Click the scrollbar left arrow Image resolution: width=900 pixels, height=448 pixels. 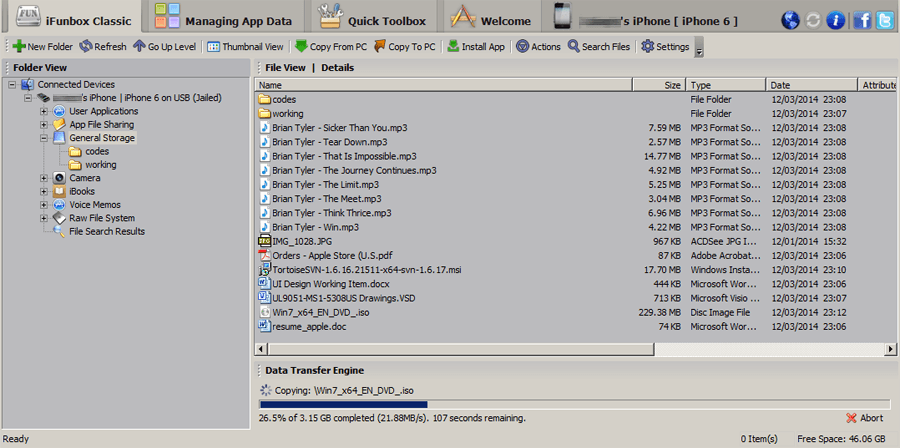pos(261,349)
